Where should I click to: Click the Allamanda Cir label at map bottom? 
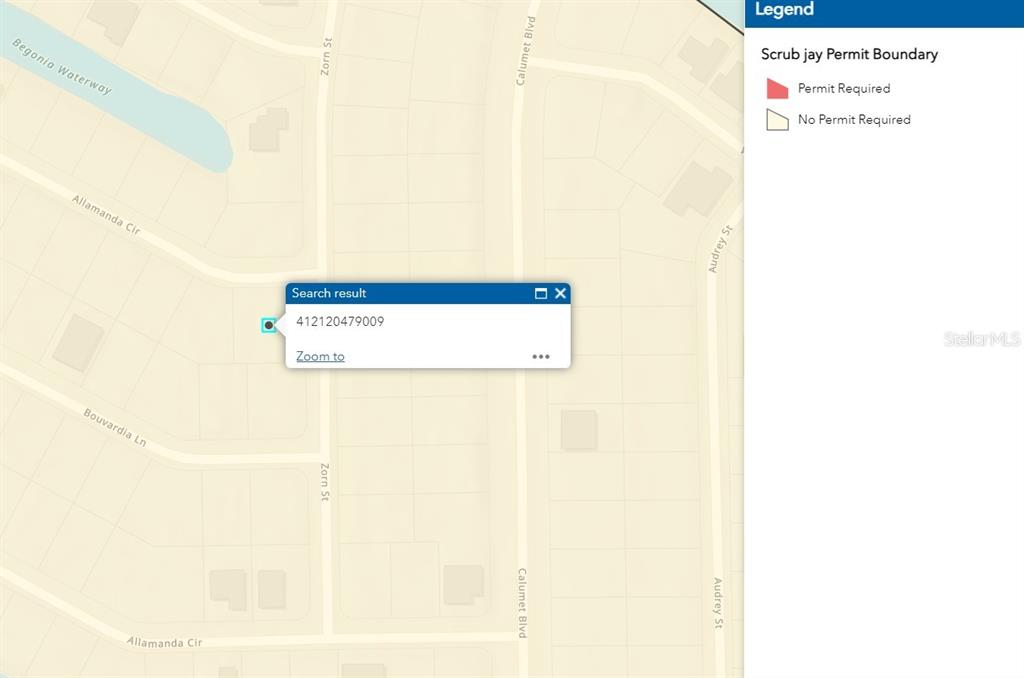(x=164, y=641)
